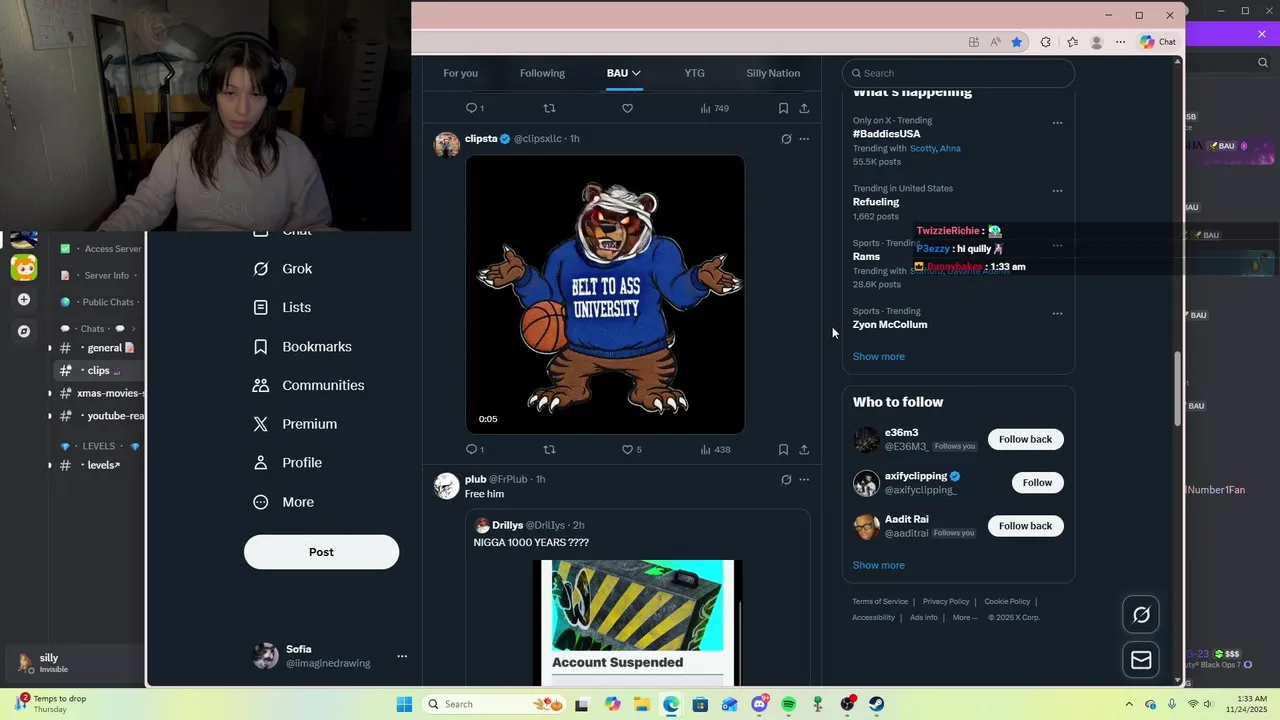This screenshot has width=1280, height=720.
Task: Reply to the clipsta bear post
Action: 474,450
